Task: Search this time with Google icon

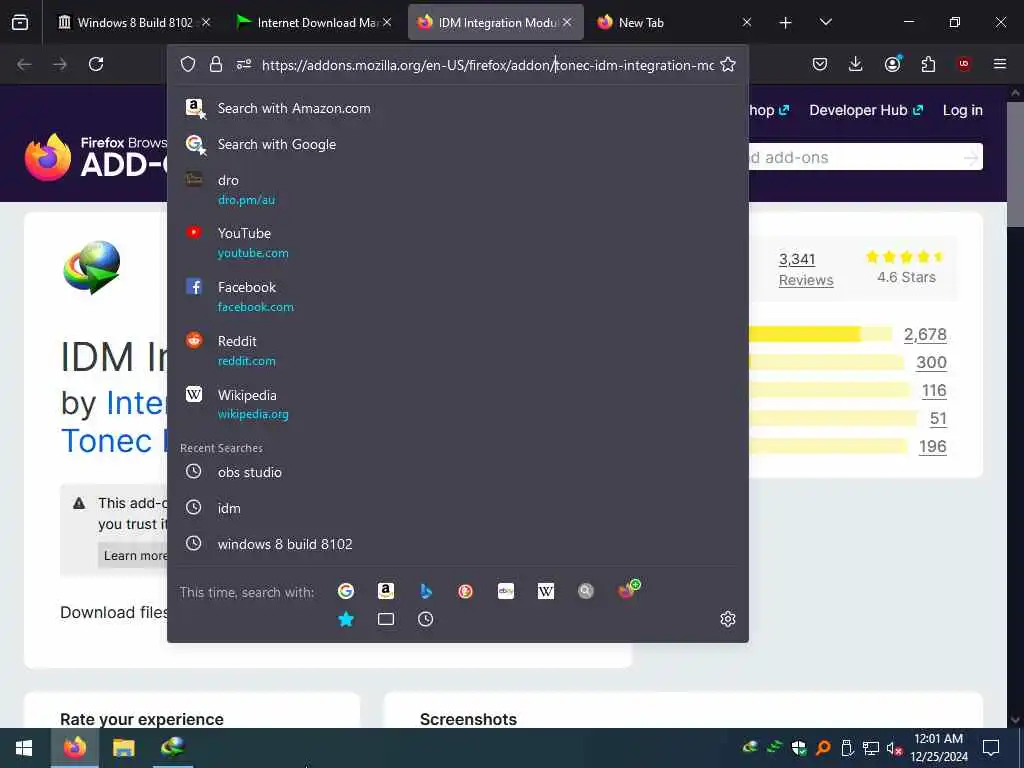Action: (345, 591)
